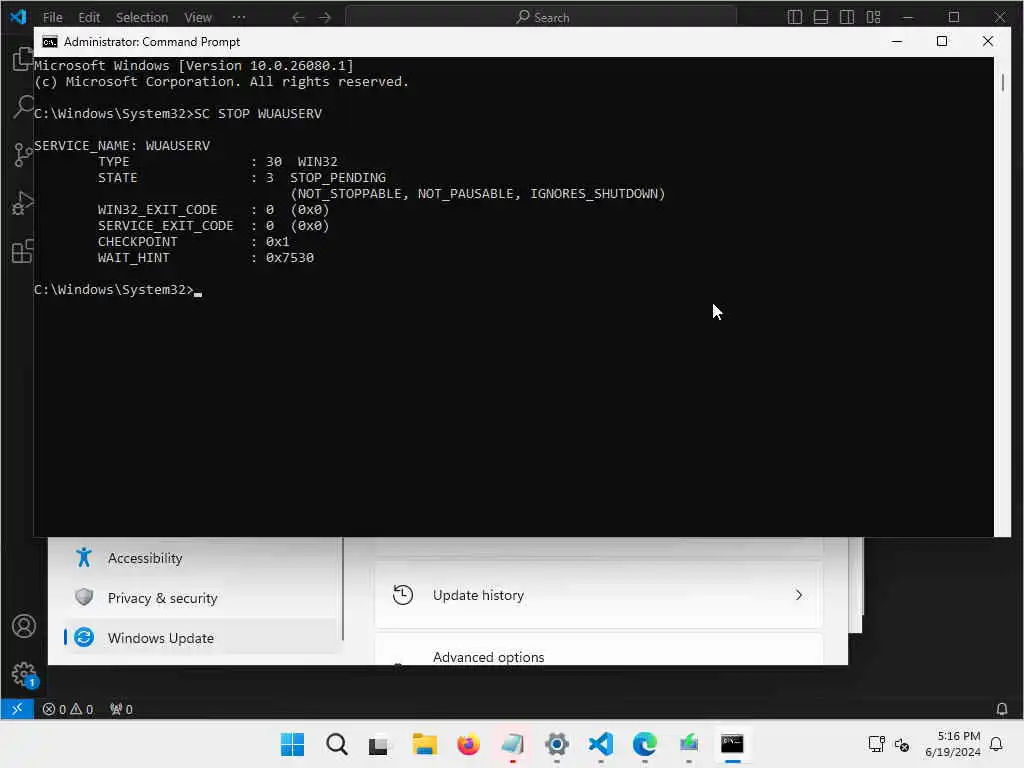Launch Firefox from the taskbar

[x=468, y=744]
